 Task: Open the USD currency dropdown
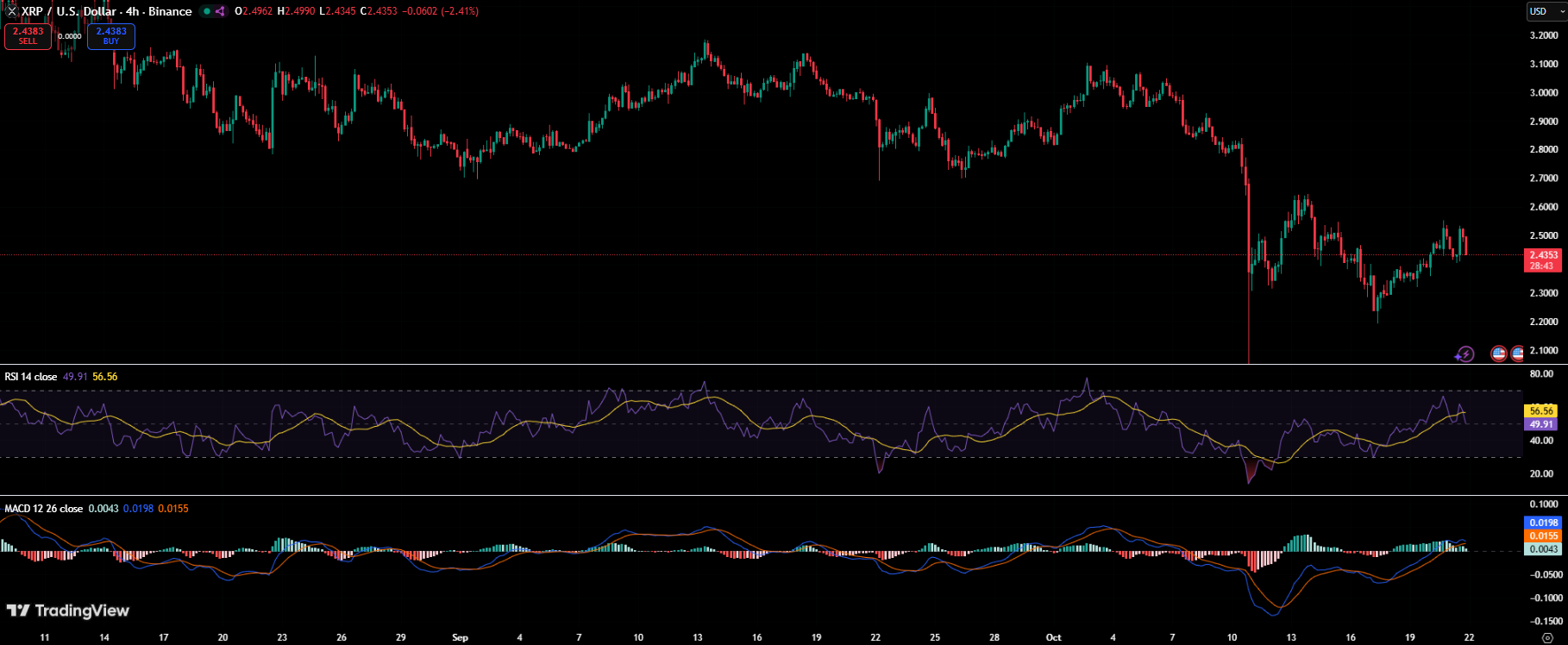click(x=1545, y=11)
